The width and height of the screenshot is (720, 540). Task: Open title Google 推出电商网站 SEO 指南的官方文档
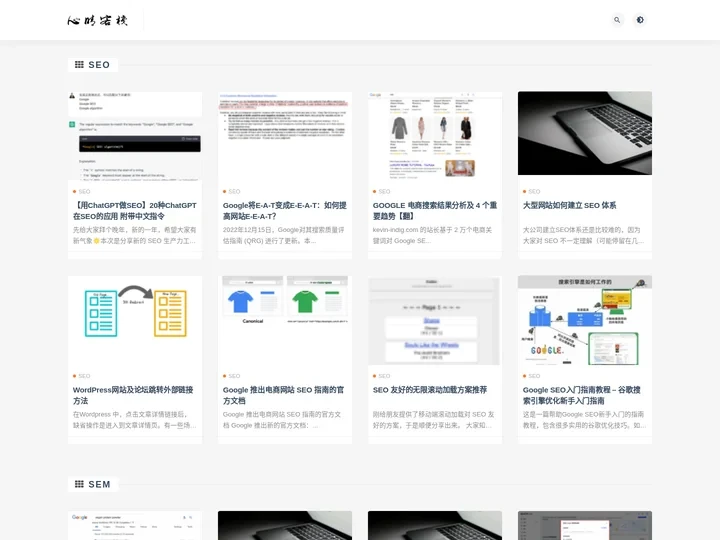(x=283, y=395)
